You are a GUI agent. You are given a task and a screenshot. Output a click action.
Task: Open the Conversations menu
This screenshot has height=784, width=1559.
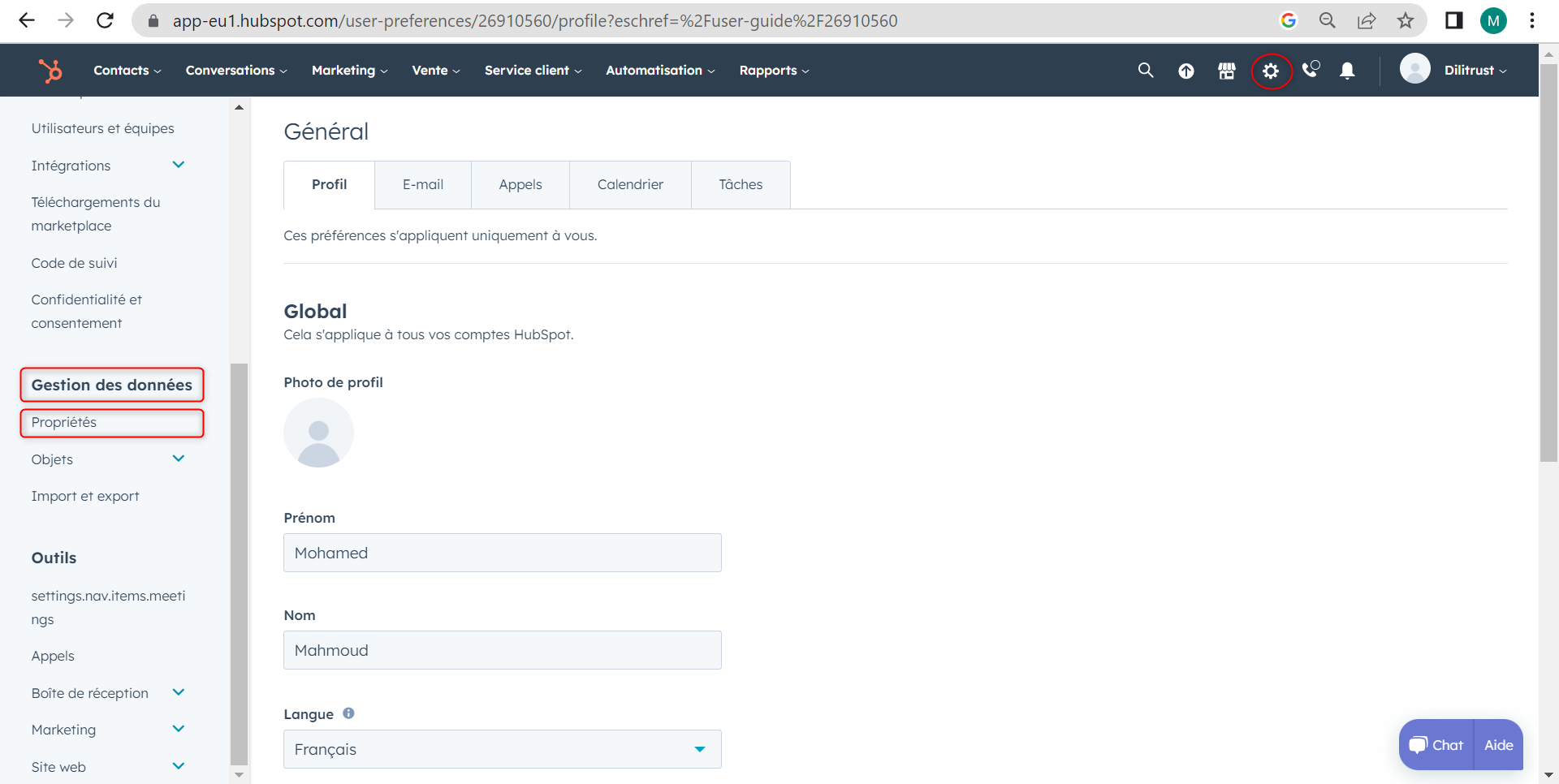pyautogui.click(x=236, y=71)
